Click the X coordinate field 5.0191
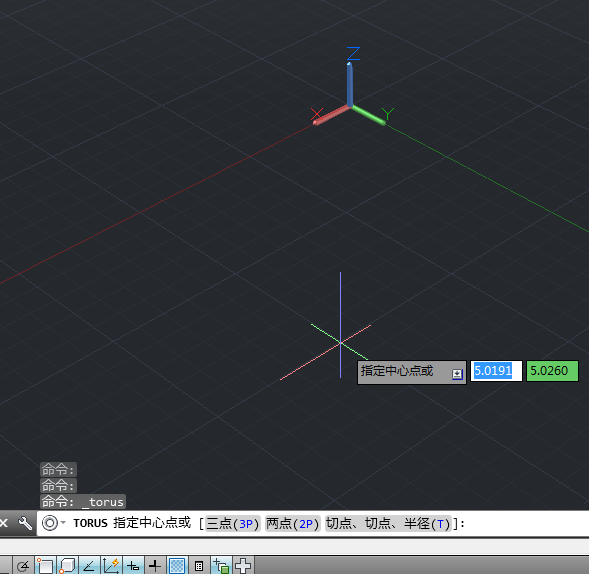 (x=496, y=371)
